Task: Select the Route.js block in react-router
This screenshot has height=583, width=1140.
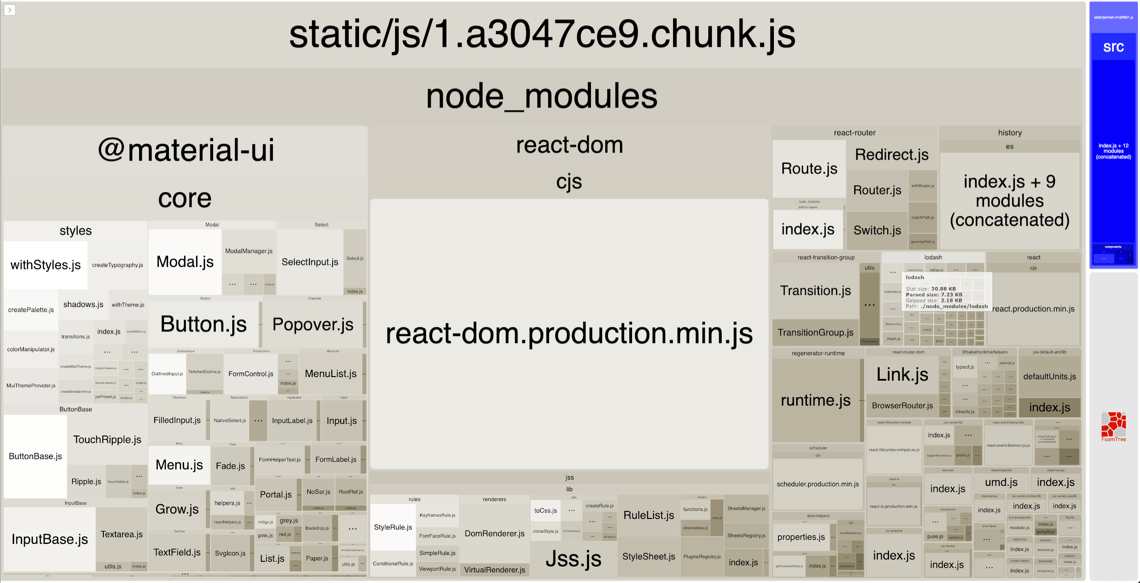Action: pyautogui.click(x=808, y=169)
